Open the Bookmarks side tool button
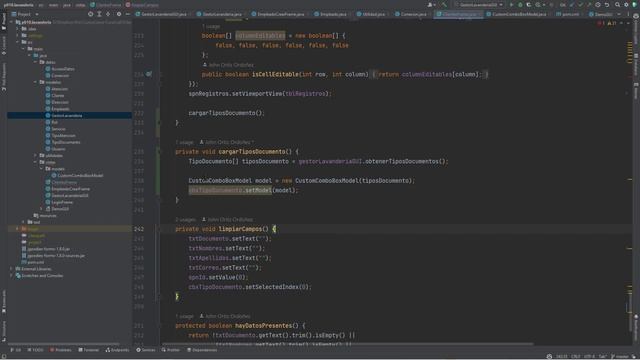The height and width of the screenshot is (360, 640). 4,302
